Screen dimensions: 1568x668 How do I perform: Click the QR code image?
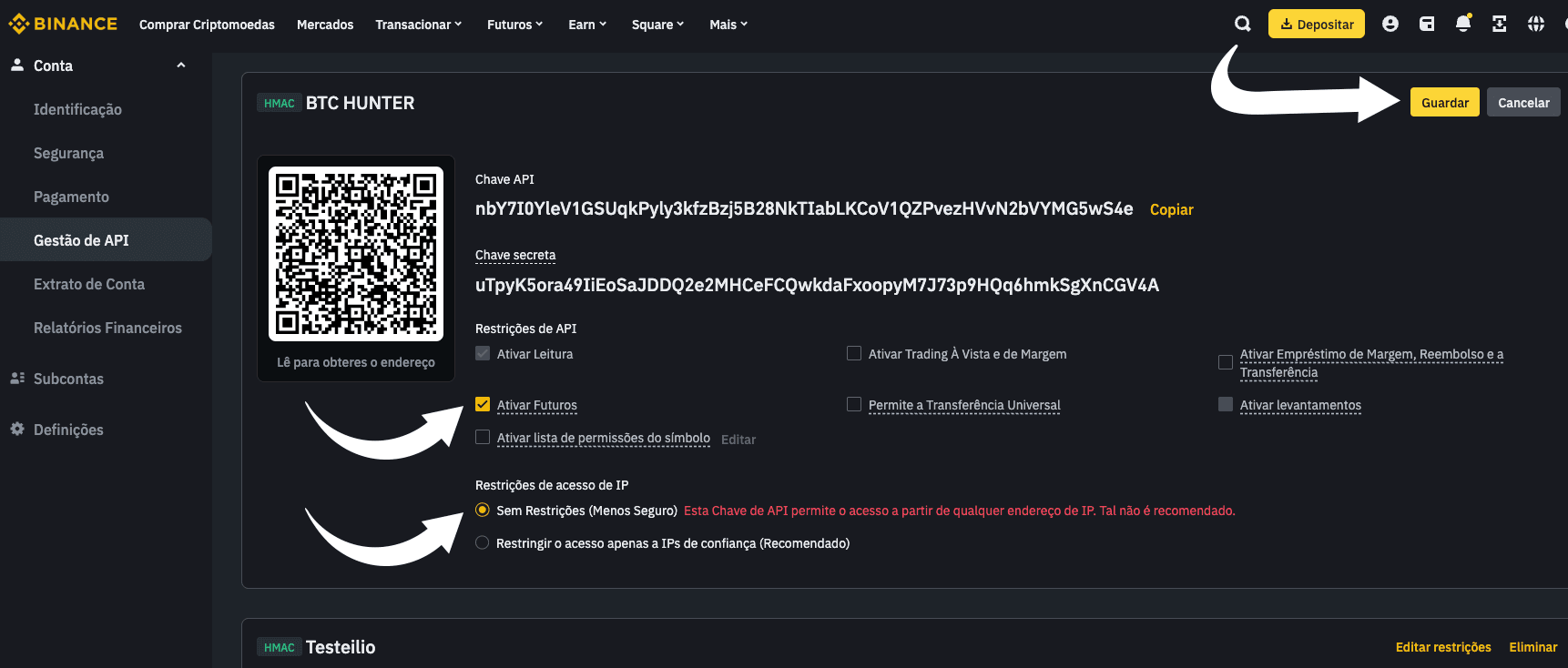pos(356,254)
